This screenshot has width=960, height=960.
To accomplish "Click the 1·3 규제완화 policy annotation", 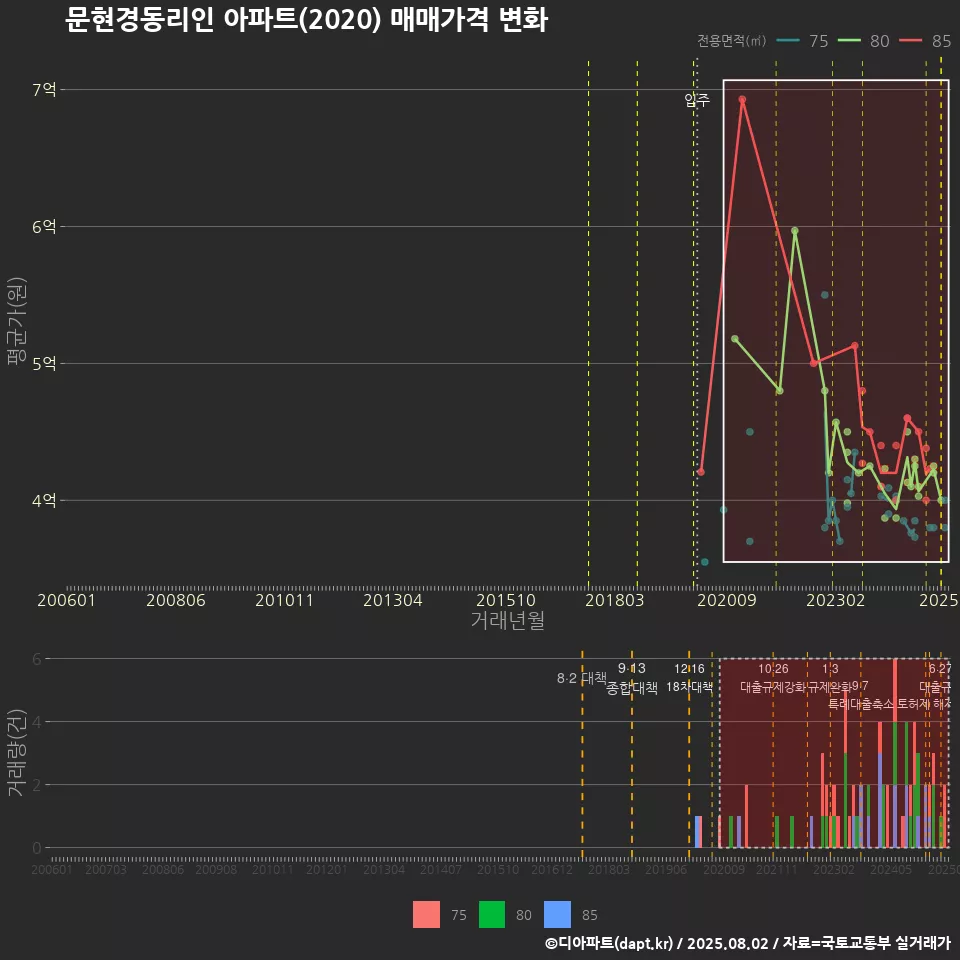I will (830, 678).
